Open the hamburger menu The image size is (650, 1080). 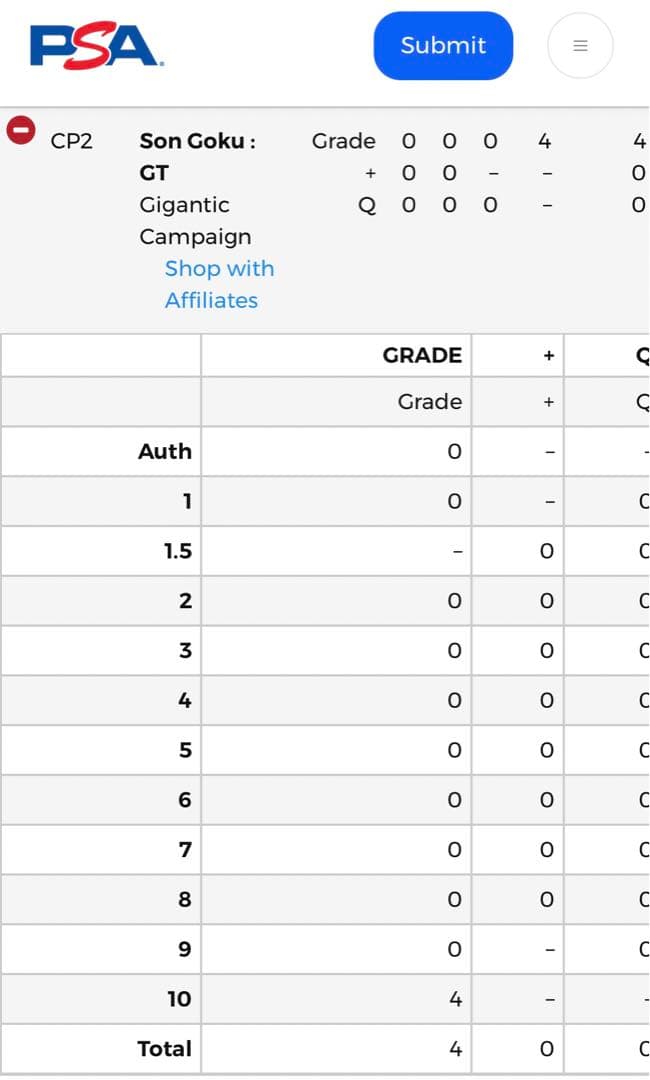[580, 46]
